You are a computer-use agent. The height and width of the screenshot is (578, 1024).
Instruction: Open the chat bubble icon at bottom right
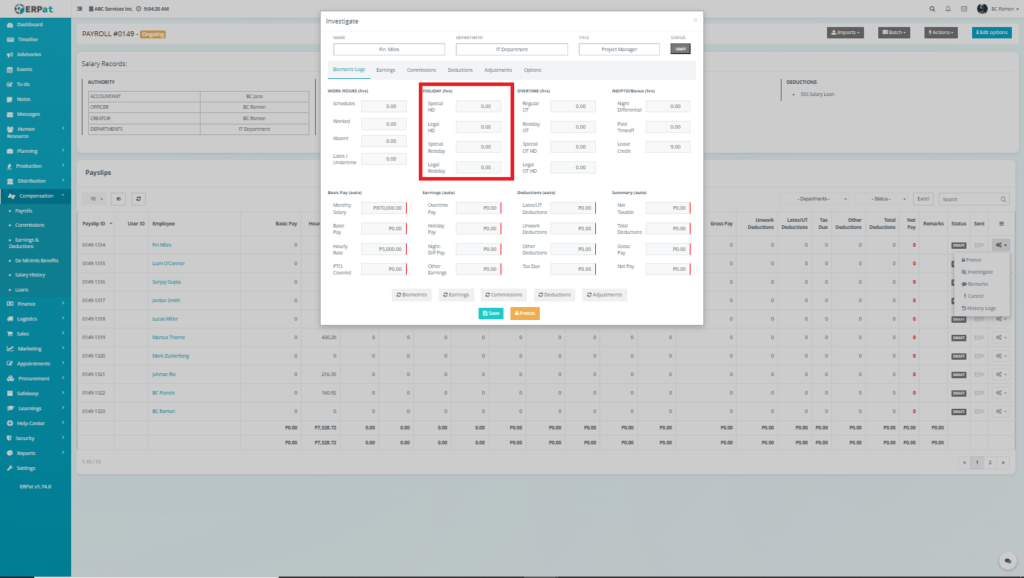pos(1007,560)
